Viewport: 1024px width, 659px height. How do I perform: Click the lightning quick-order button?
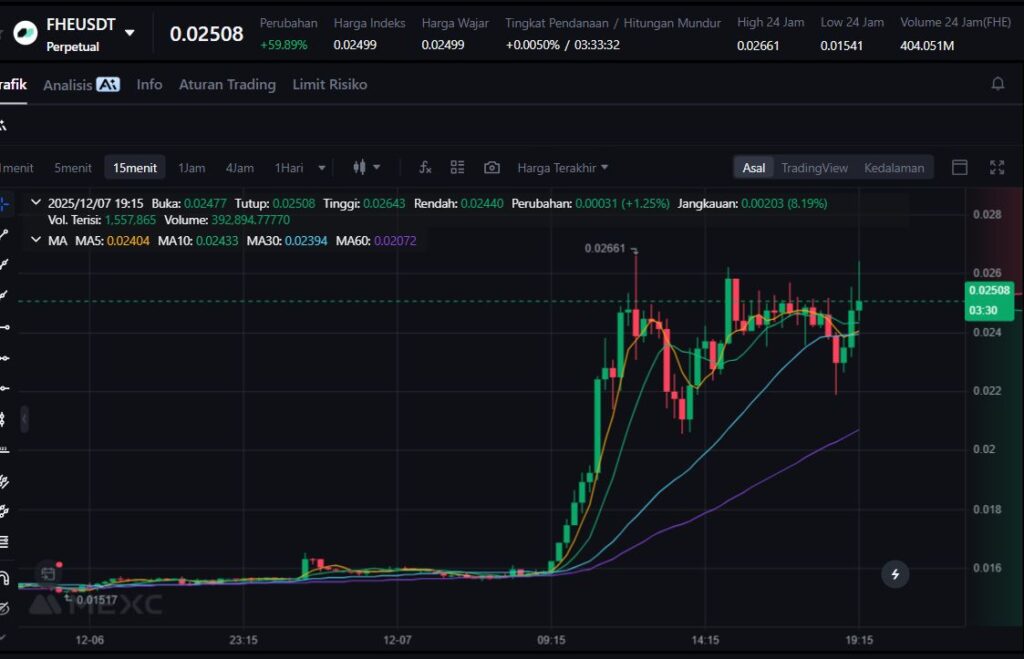(x=895, y=574)
